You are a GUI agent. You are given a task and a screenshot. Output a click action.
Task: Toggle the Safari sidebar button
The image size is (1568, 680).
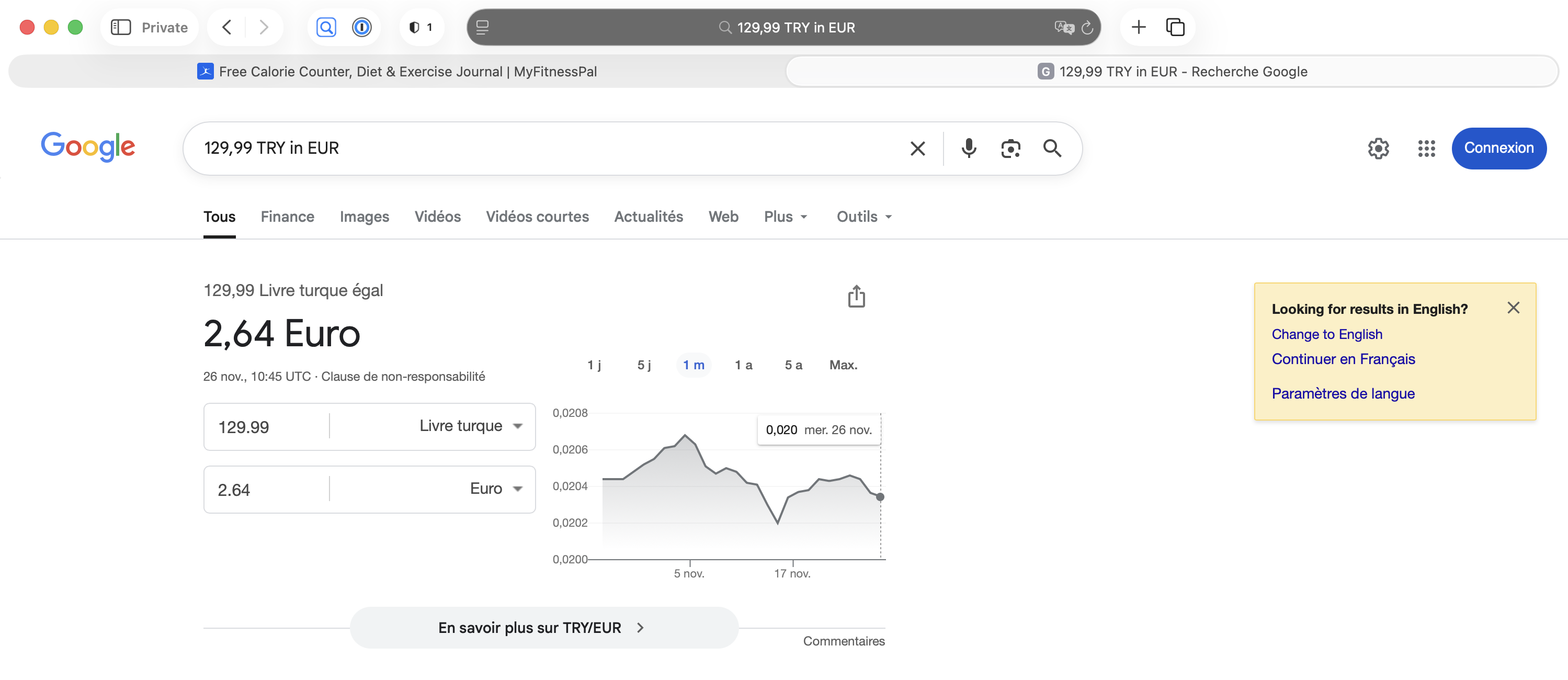tap(120, 27)
